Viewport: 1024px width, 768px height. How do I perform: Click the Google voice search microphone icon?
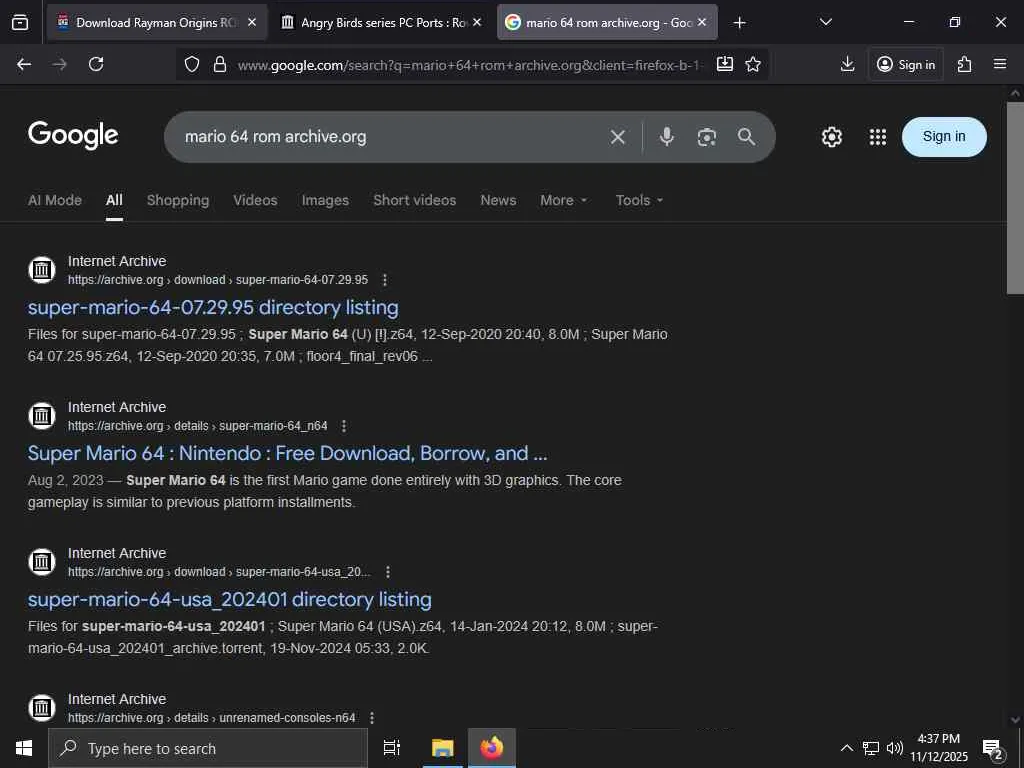click(667, 137)
